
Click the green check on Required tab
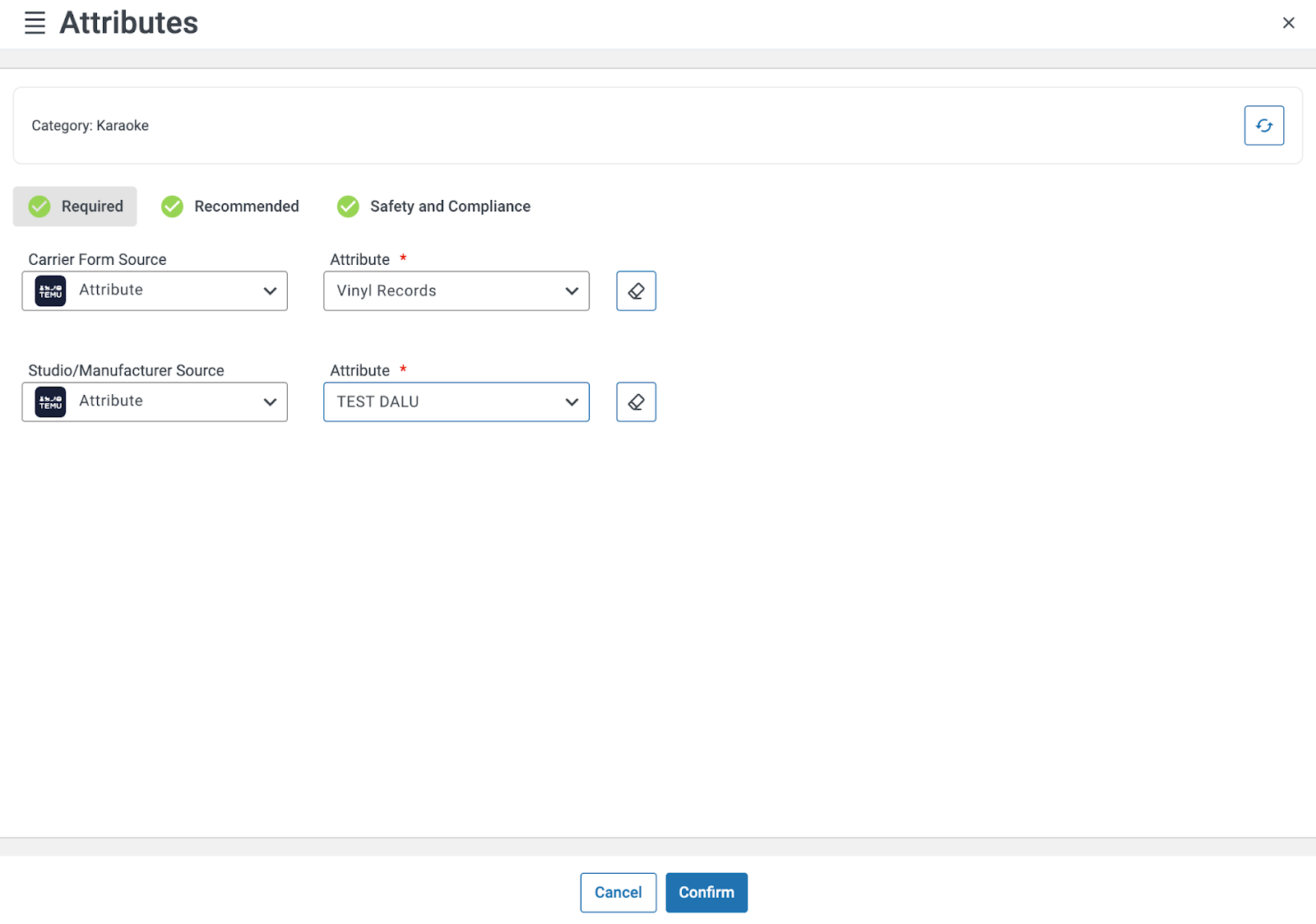[39, 207]
